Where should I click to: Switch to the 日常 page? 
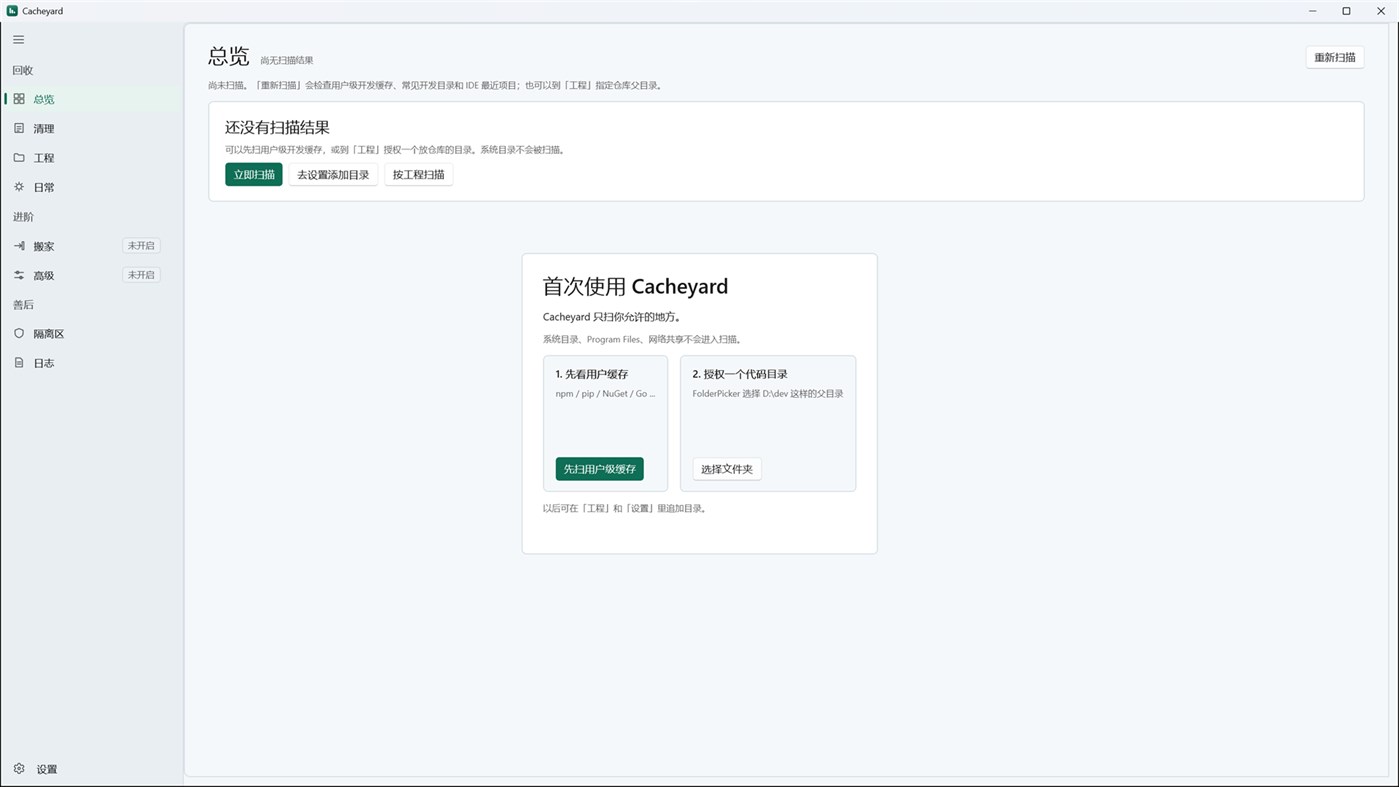[92, 187]
